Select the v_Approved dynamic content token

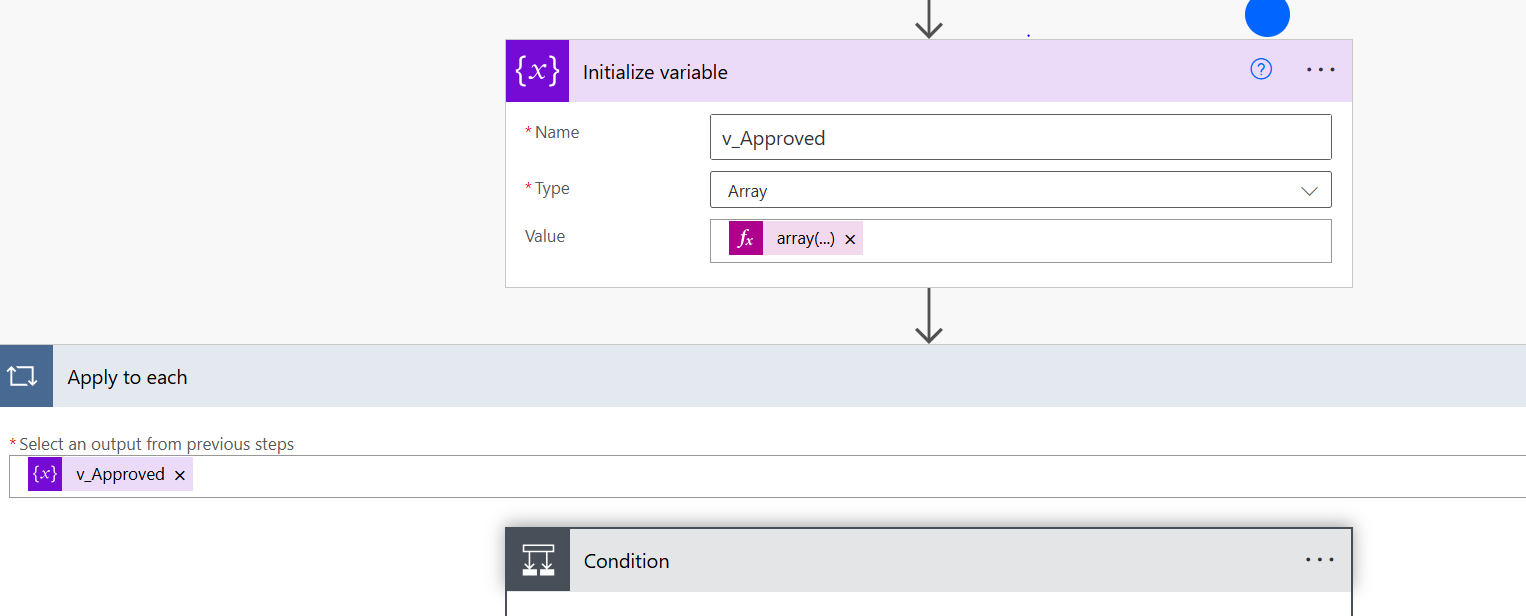coord(120,474)
